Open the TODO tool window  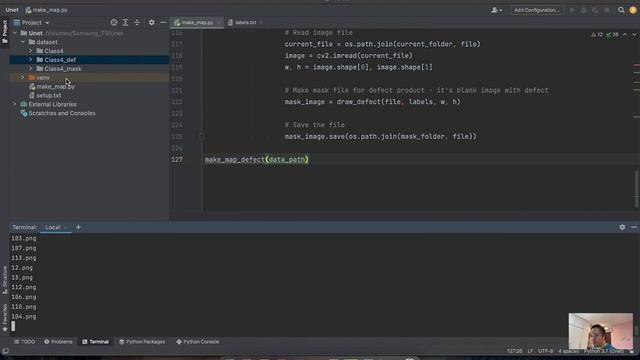(x=24, y=342)
